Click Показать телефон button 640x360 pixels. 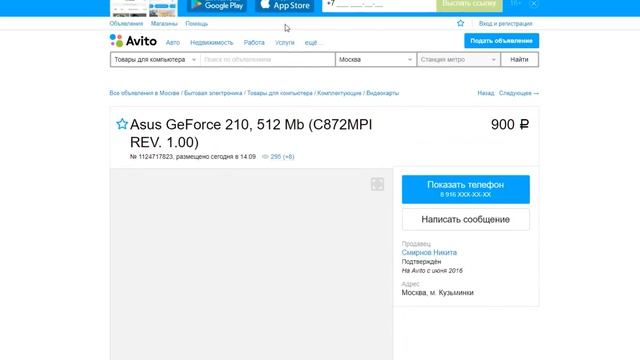tap(466, 189)
